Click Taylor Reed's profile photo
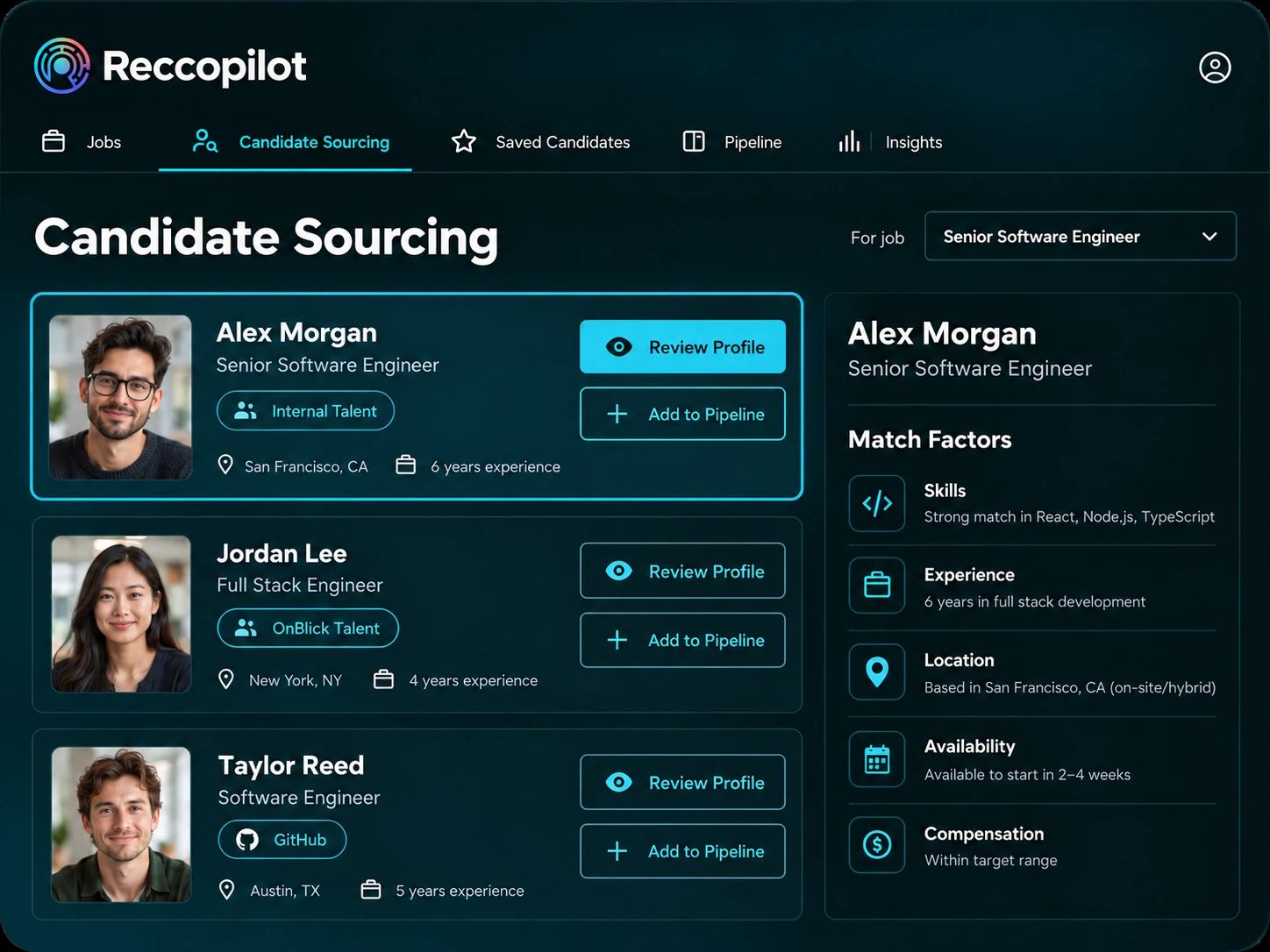The image size is (1270, 952). click(121, 825)
